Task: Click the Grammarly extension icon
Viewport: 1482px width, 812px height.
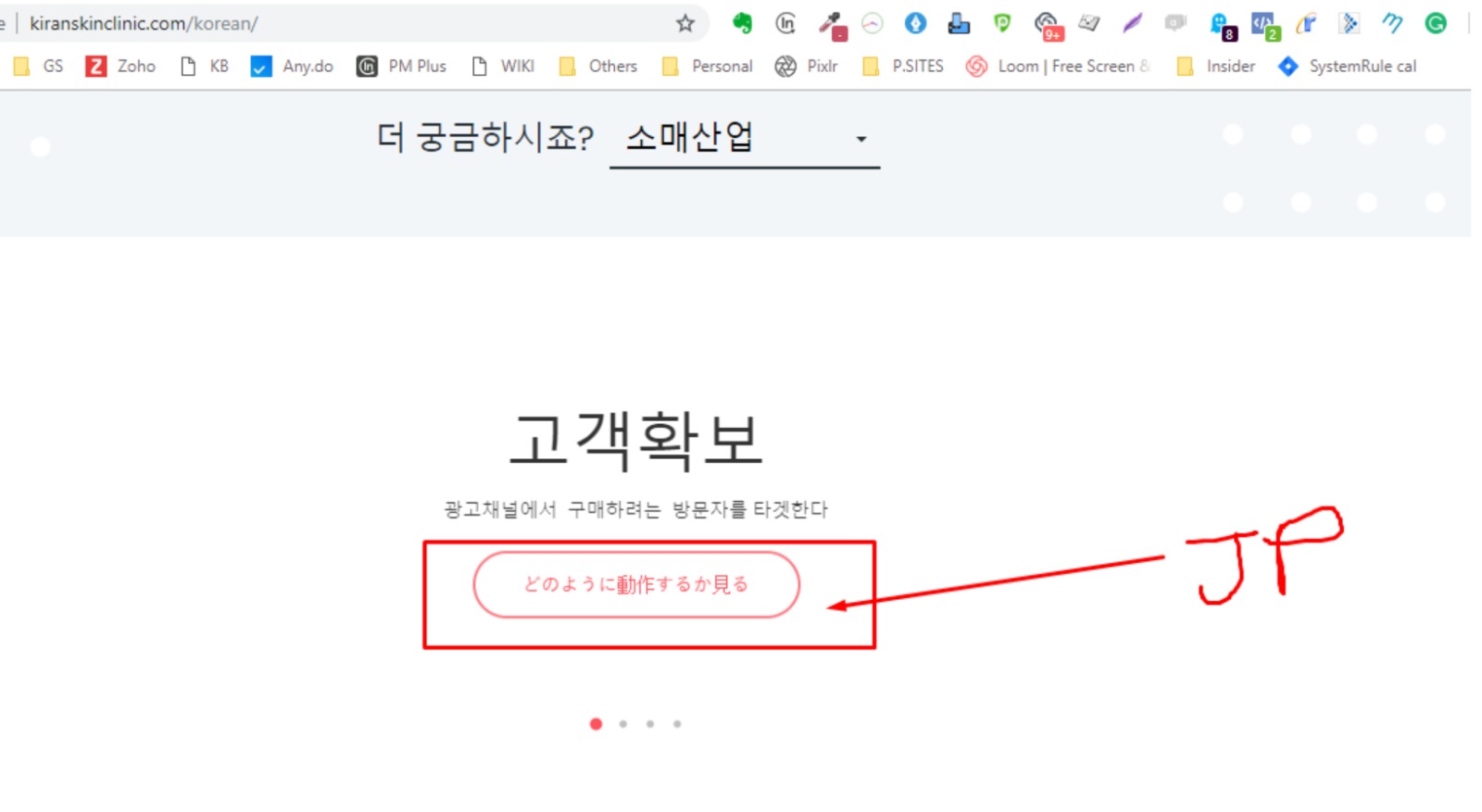Action: pos(1436,23)
